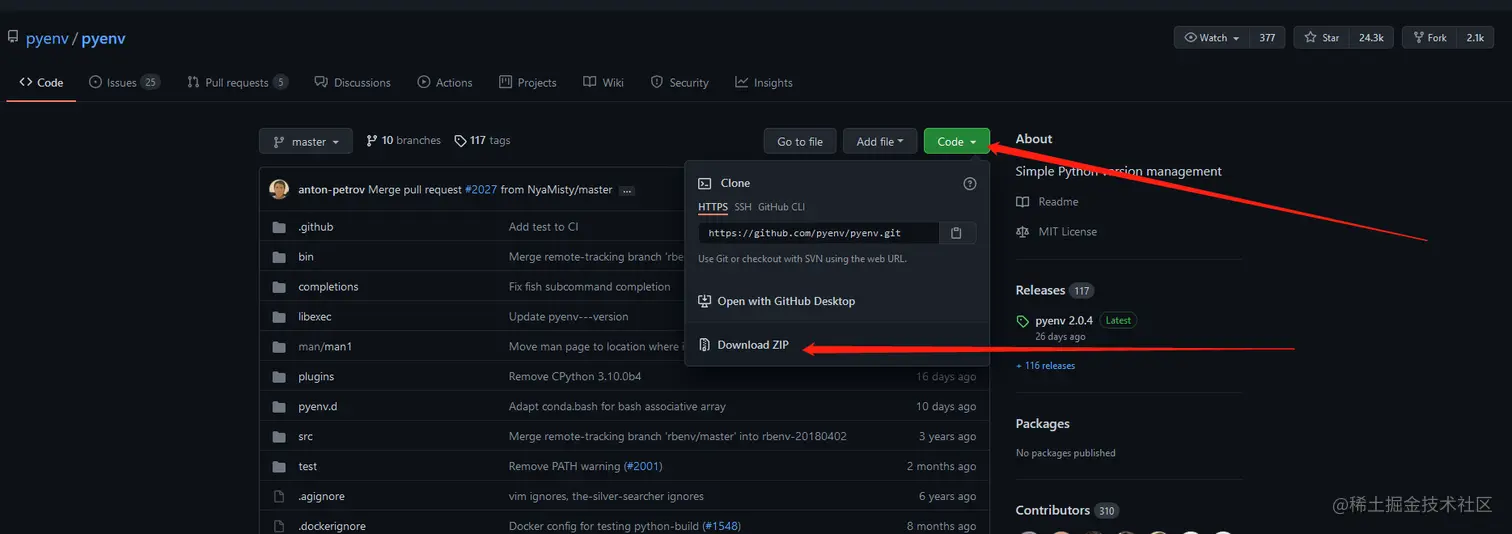Fork the pyenv repository
The width and height of the screenshot is (1512, 534).
click(1429, 38)
